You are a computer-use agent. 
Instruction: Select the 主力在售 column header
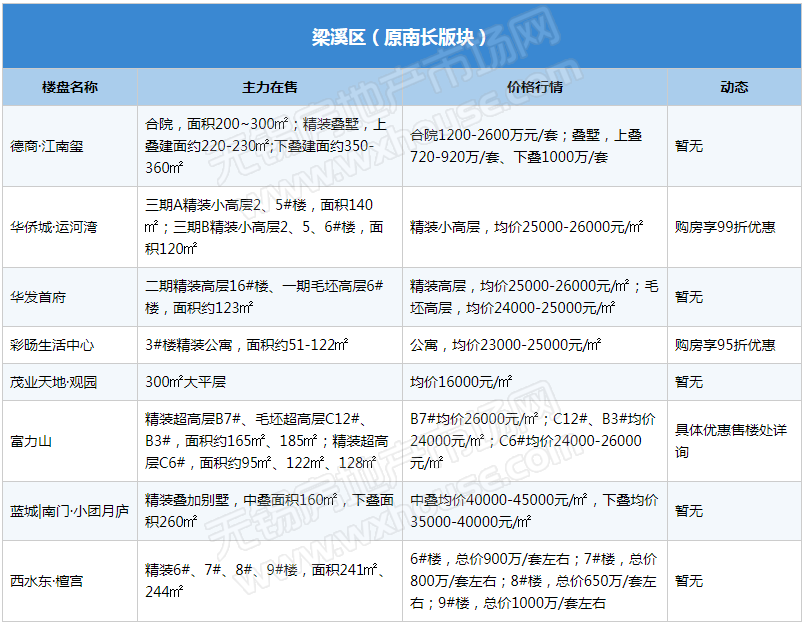pyautogui.click(x=270, y=87)
